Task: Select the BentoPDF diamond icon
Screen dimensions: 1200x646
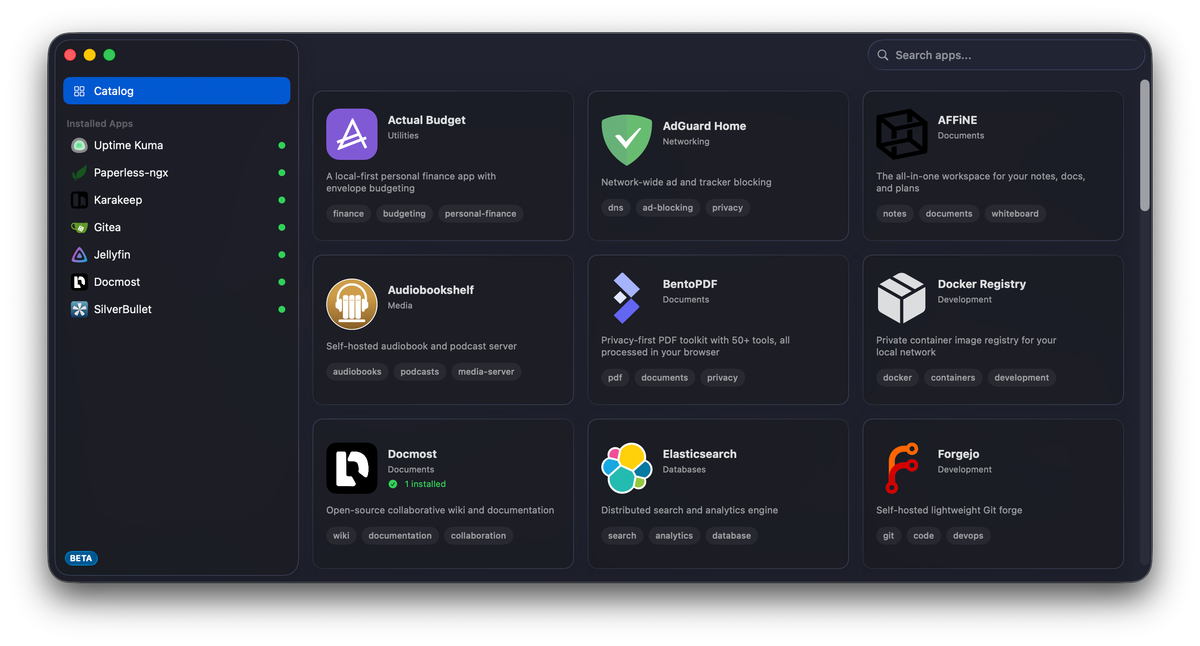Action: click(x=627, y=297)
